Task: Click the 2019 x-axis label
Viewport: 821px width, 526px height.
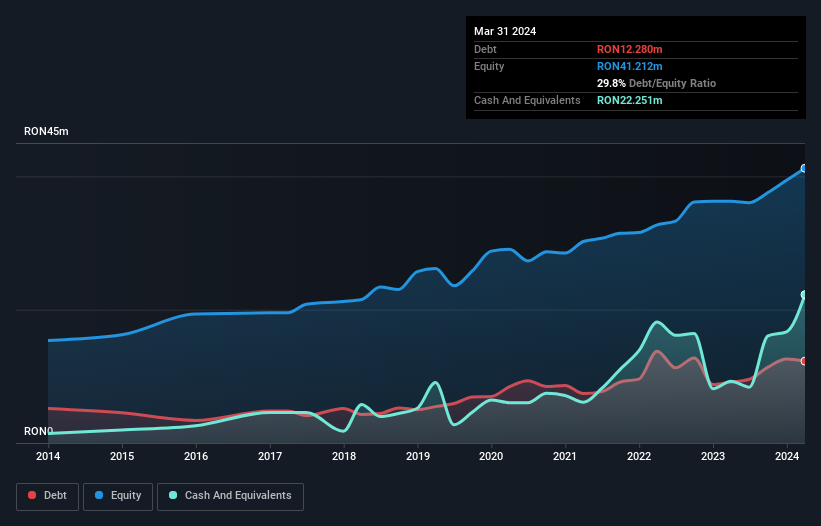Action: (418, 456)
